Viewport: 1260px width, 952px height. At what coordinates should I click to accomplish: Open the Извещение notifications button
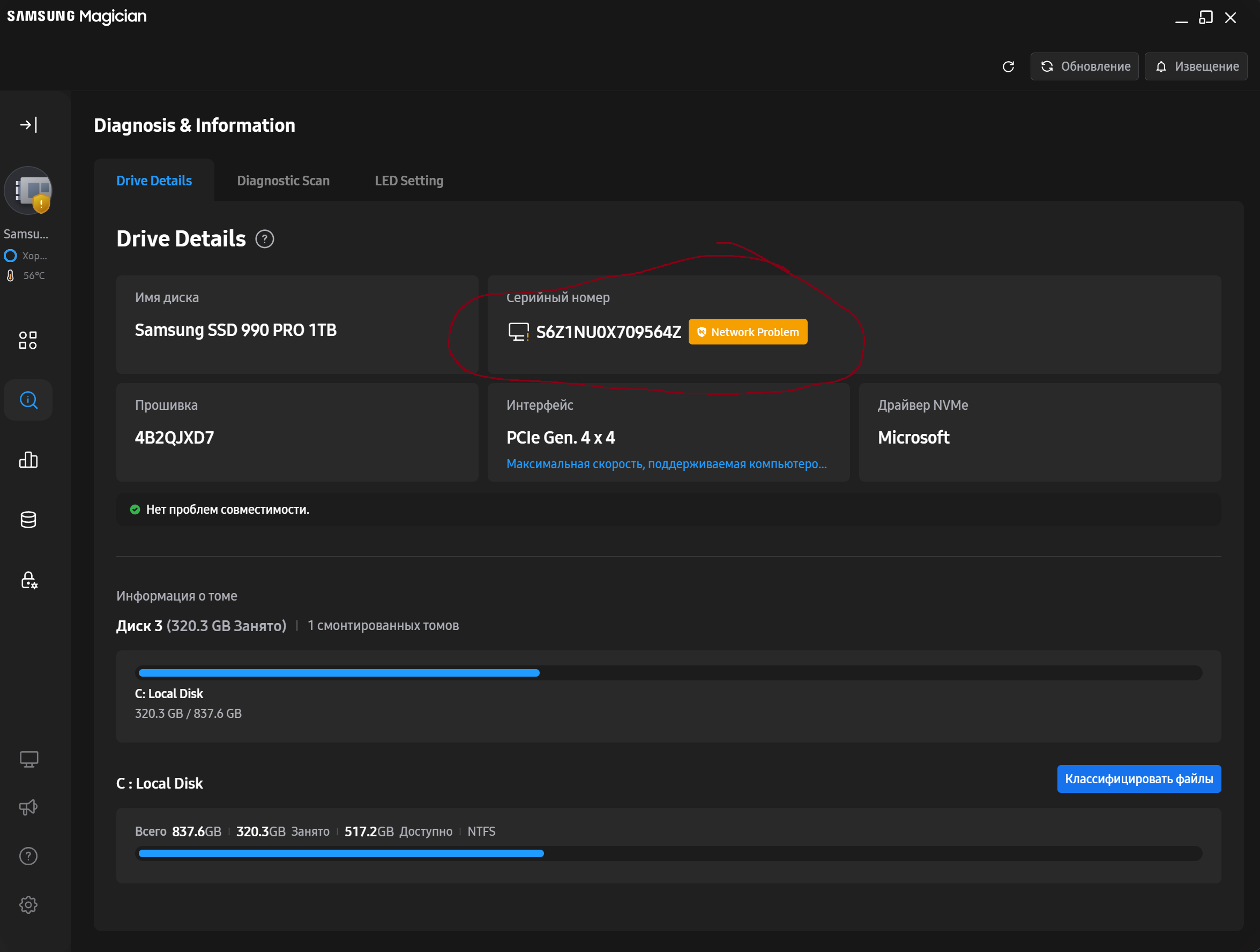(1196, 66)
